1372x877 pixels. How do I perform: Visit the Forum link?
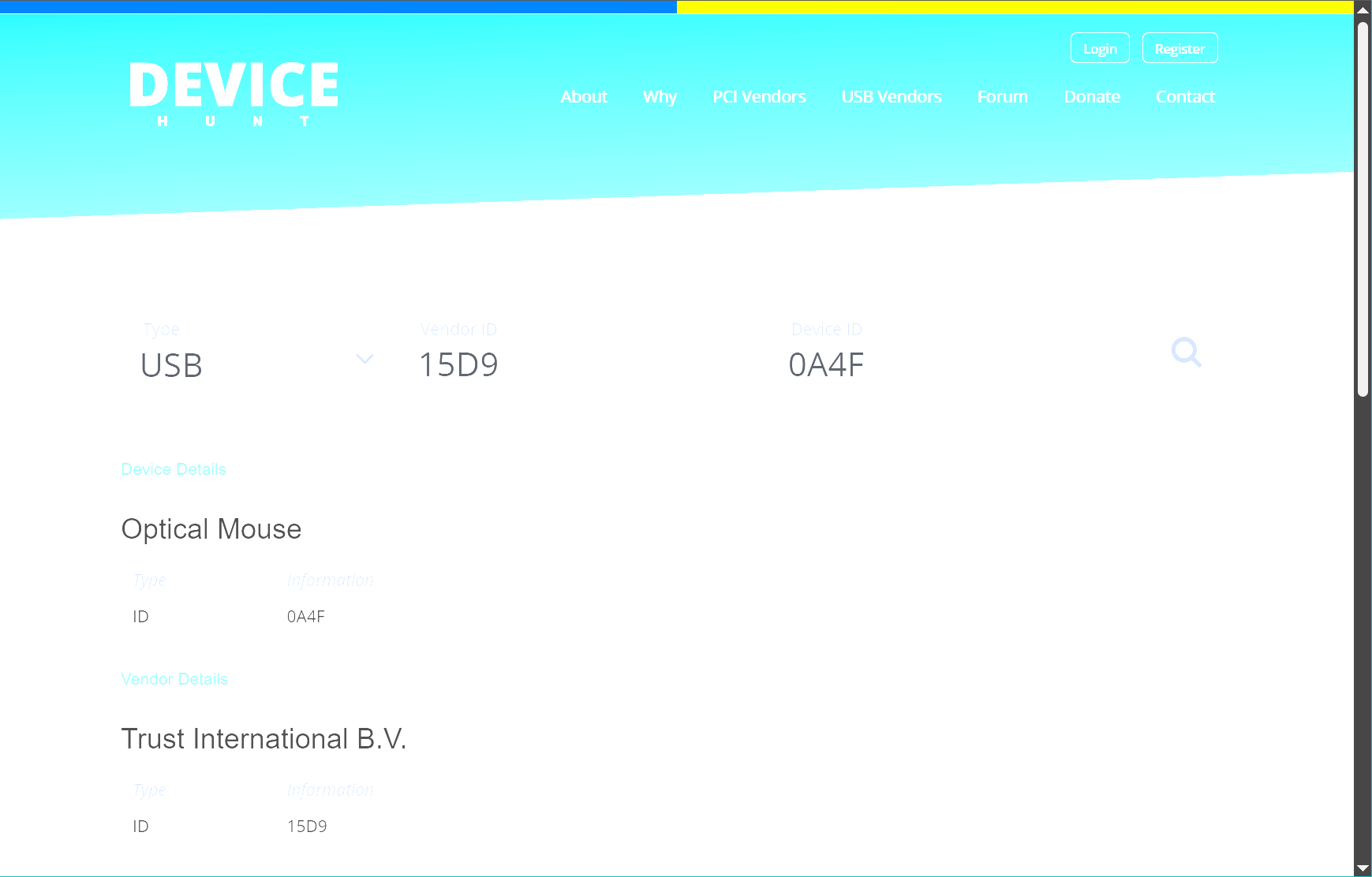1002,97
